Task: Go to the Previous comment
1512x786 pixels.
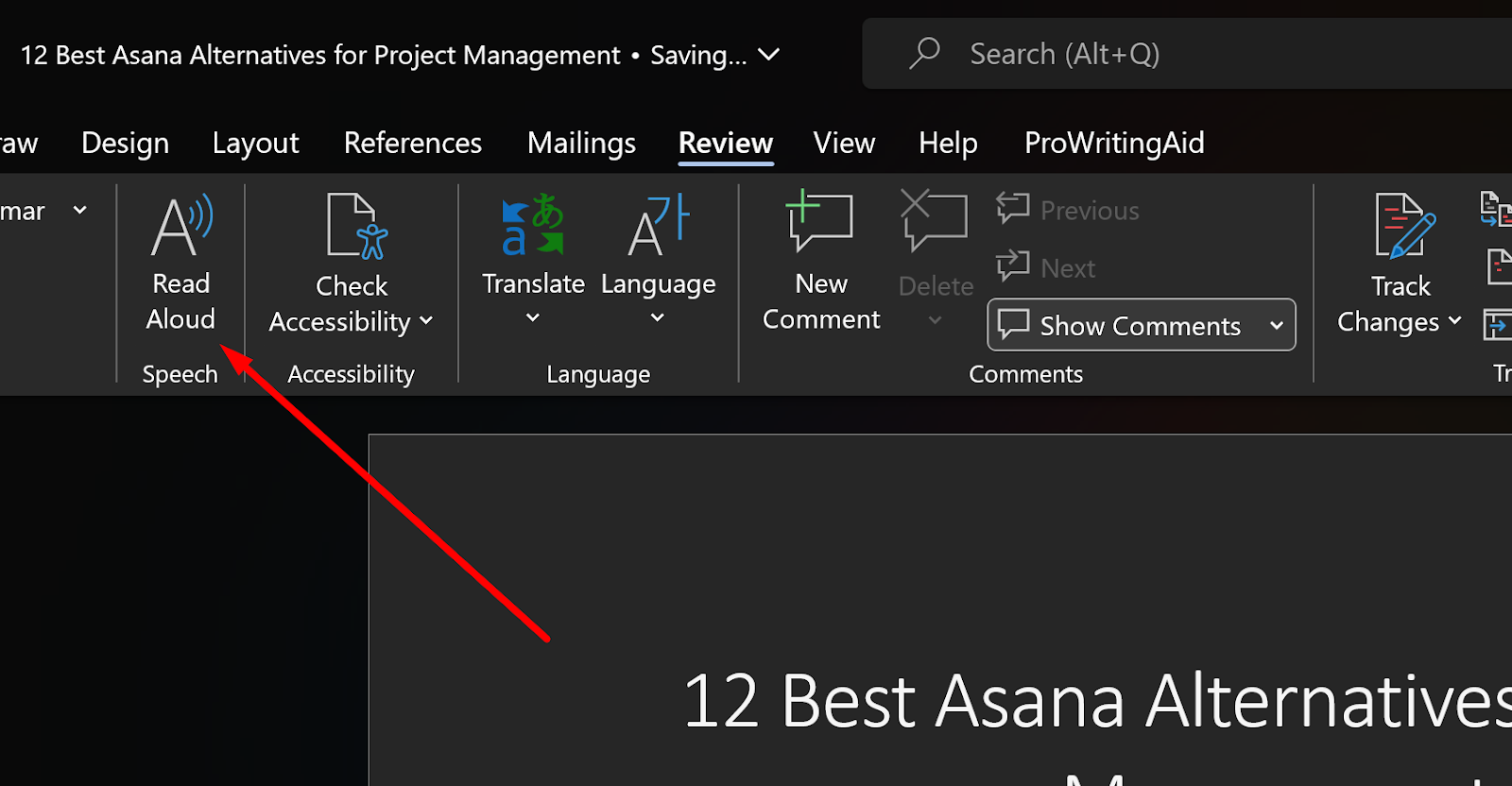Action: coord(1068,210)
